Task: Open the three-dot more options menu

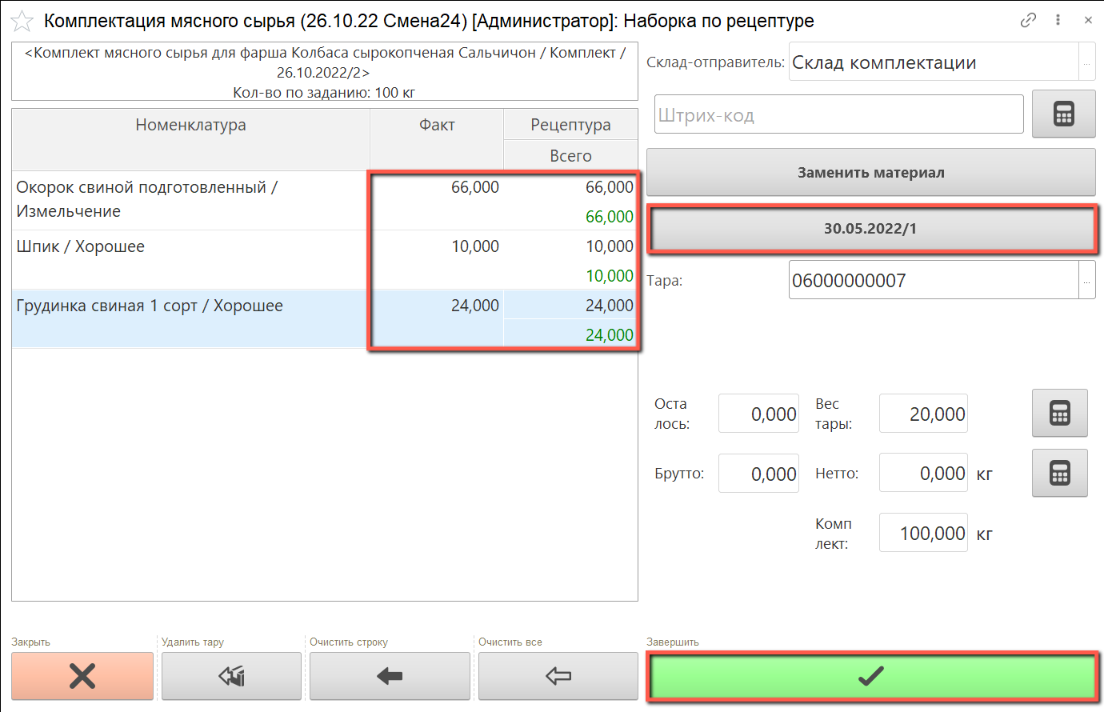Action: [x=1056, y=20]
